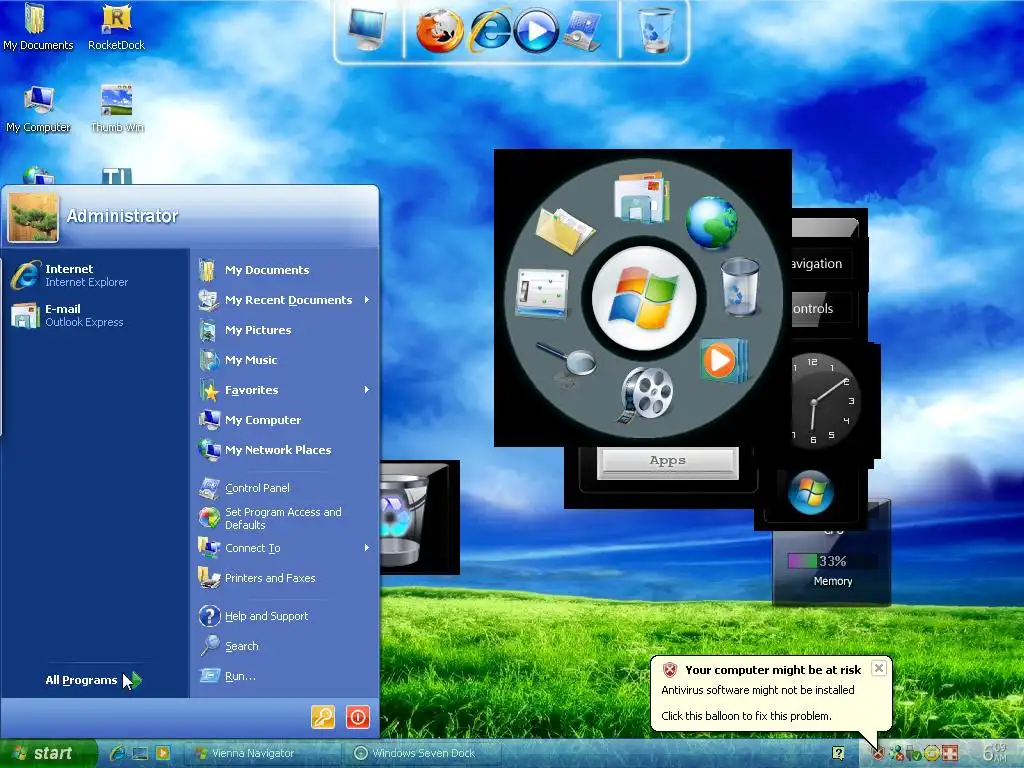
Task: Click the start button
Action: tap(47, 753)
